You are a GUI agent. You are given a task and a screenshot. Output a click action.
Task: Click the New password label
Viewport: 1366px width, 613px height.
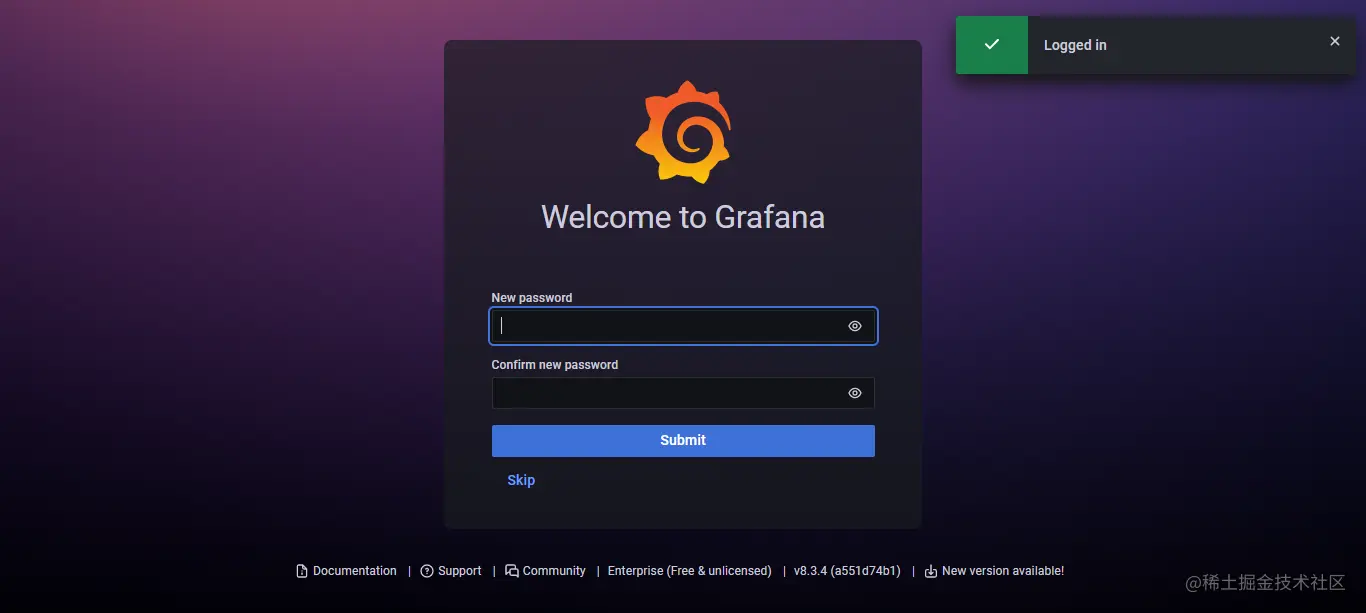point(532,298)
